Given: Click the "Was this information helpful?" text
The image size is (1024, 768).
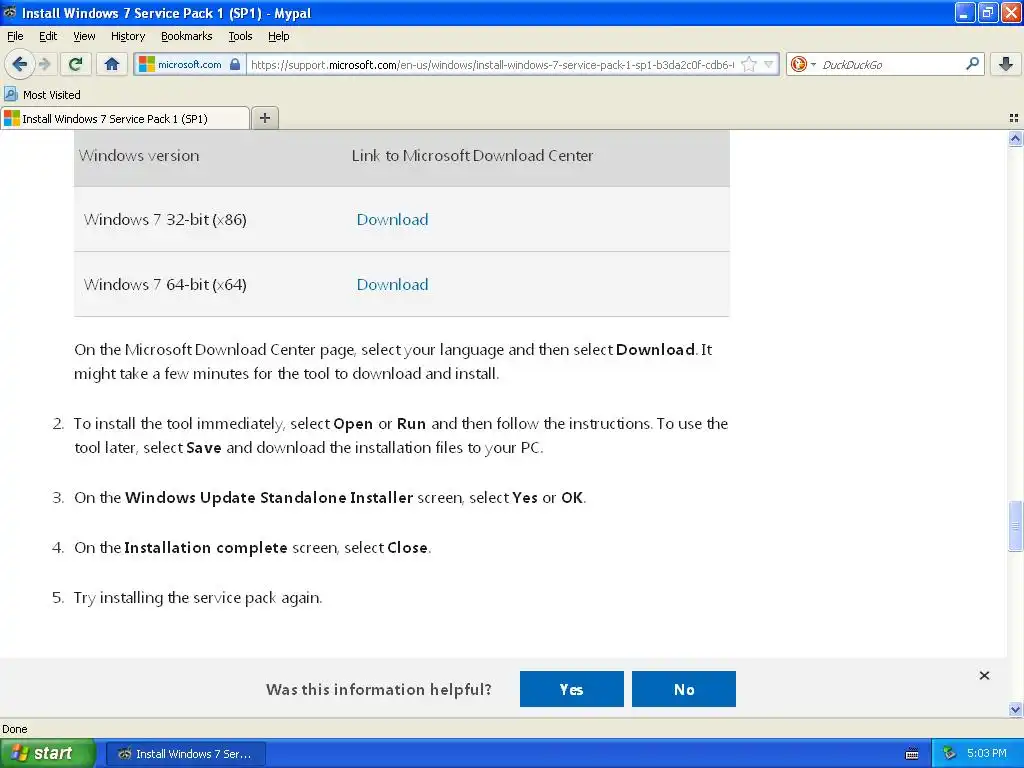Looking at the screenshot, I should point(379,690).
